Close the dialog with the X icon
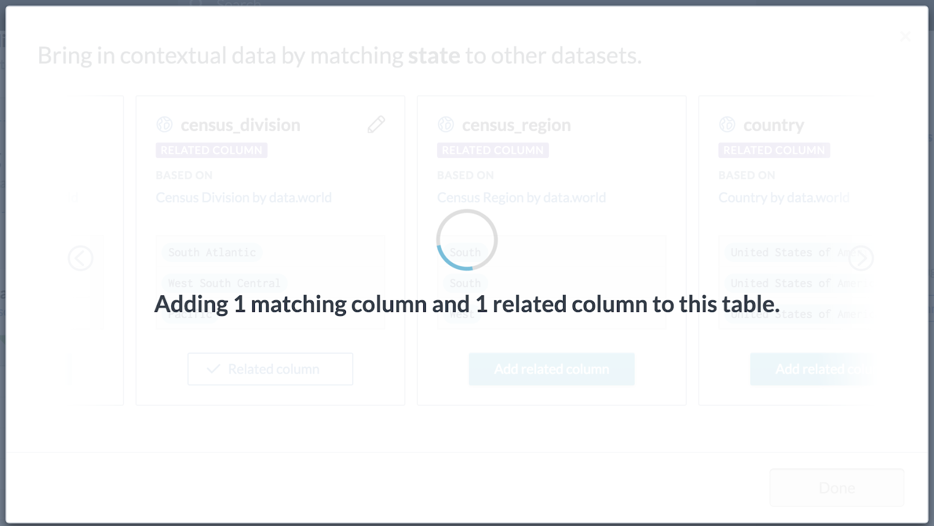This screenshot has width=934, height=526. coord(905,36)
